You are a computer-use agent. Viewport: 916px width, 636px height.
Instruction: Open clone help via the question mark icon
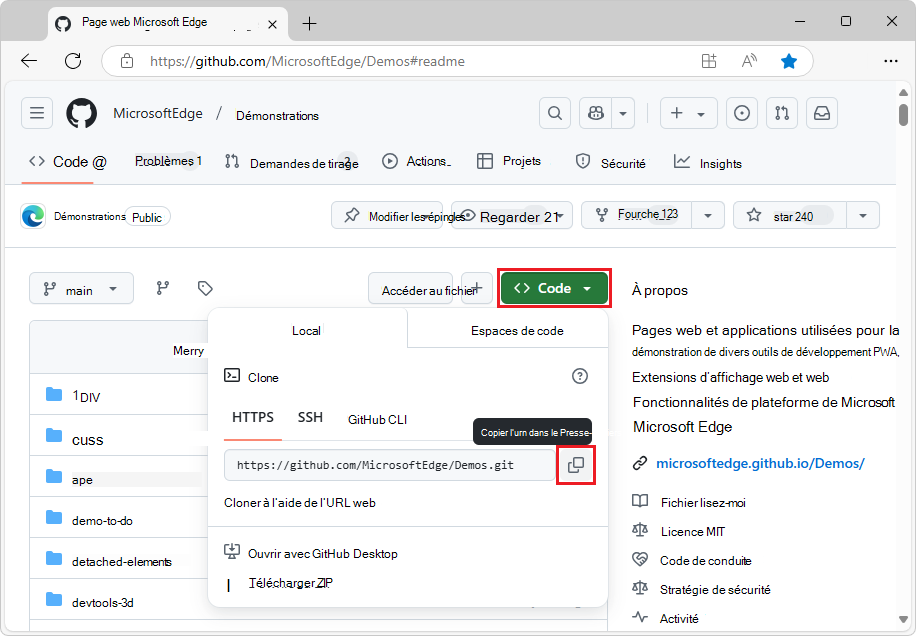[579, 376]
